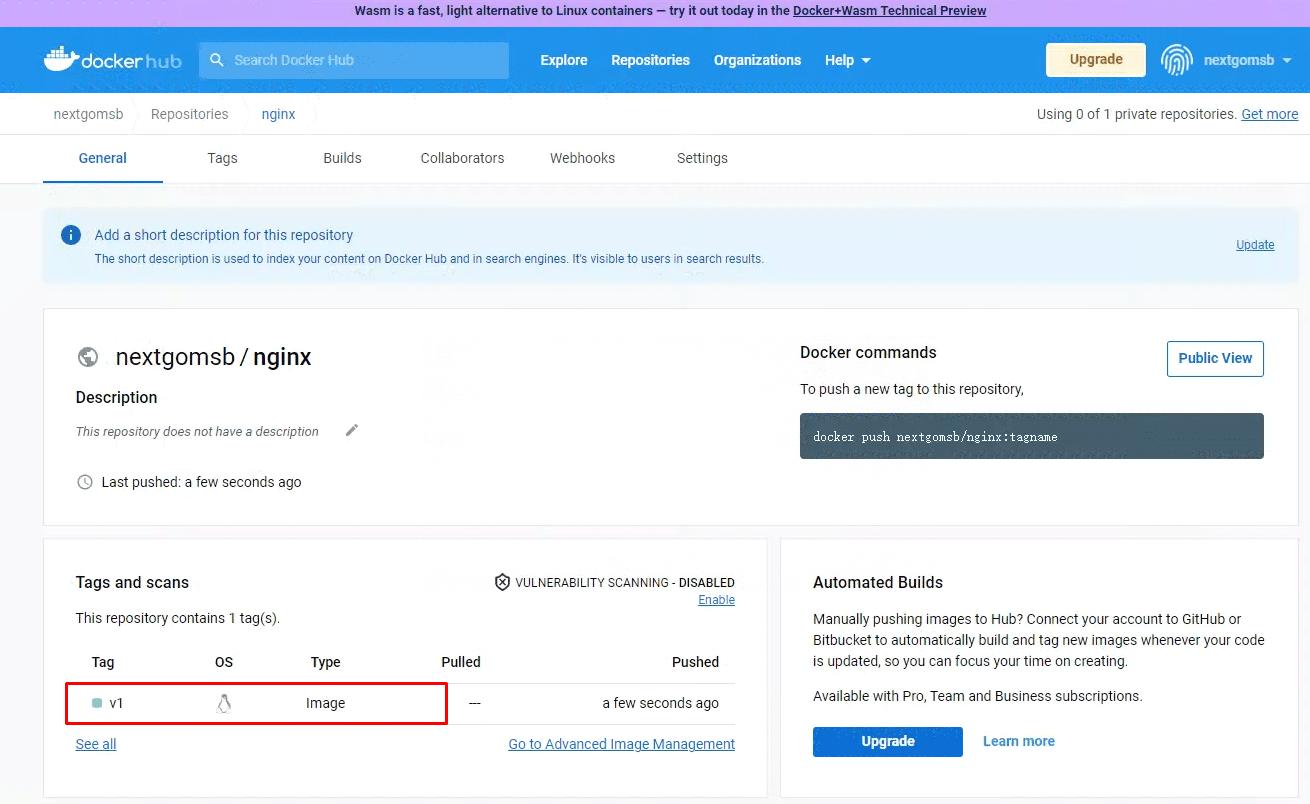Click the Pulled column header
The width and height of the screenshot is (1310, 804).
point(461,662)
